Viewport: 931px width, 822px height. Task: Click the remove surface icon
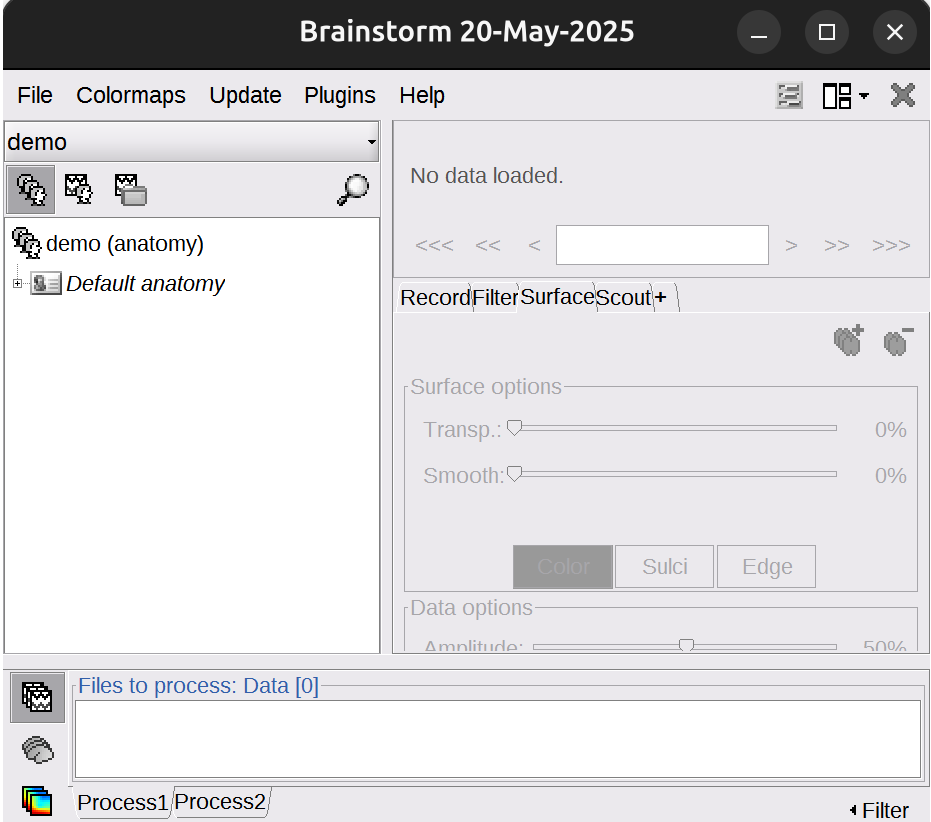point(898,340)
